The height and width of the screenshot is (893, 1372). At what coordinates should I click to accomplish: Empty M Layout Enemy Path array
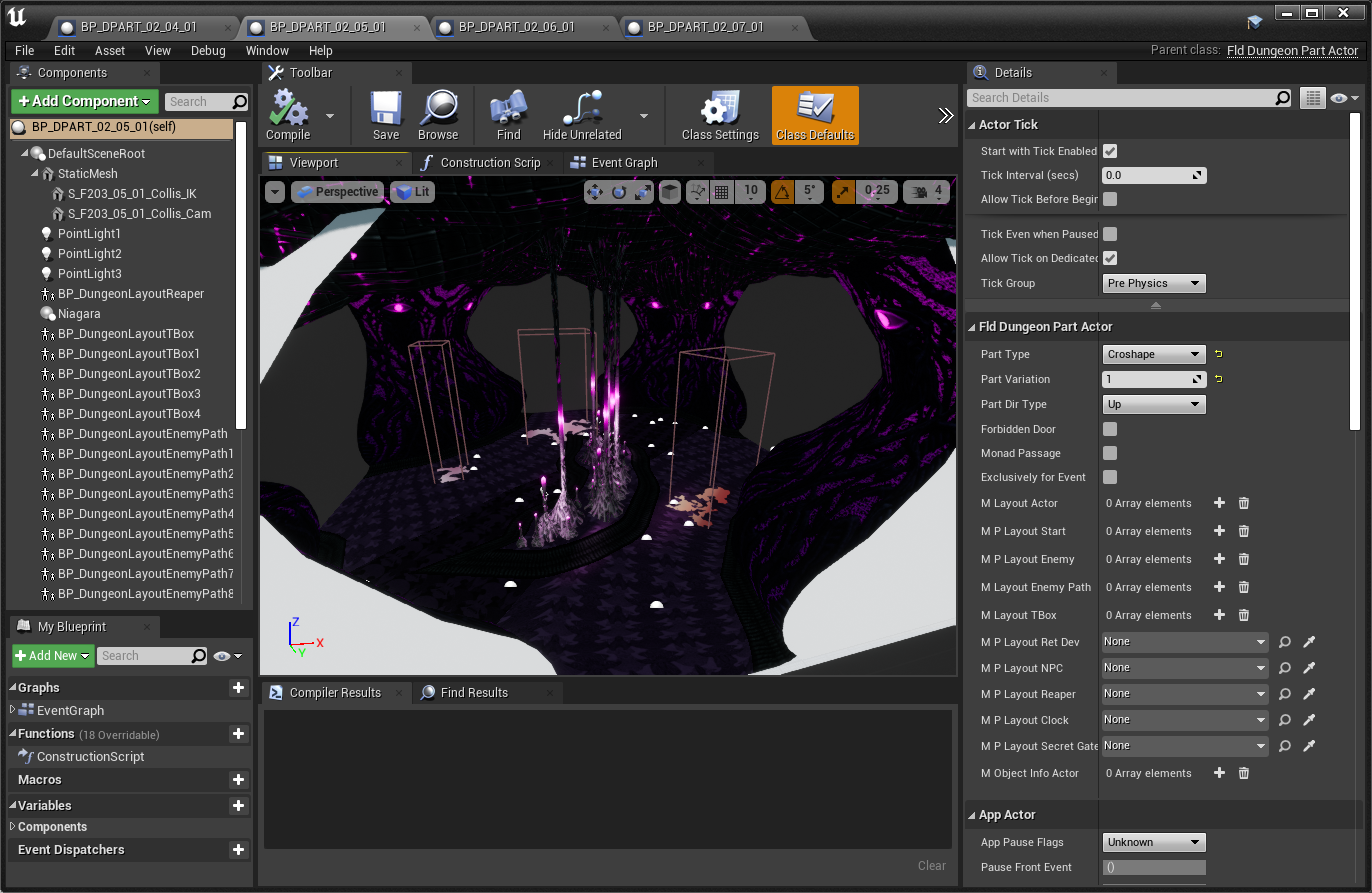(x=1244, y=587)
